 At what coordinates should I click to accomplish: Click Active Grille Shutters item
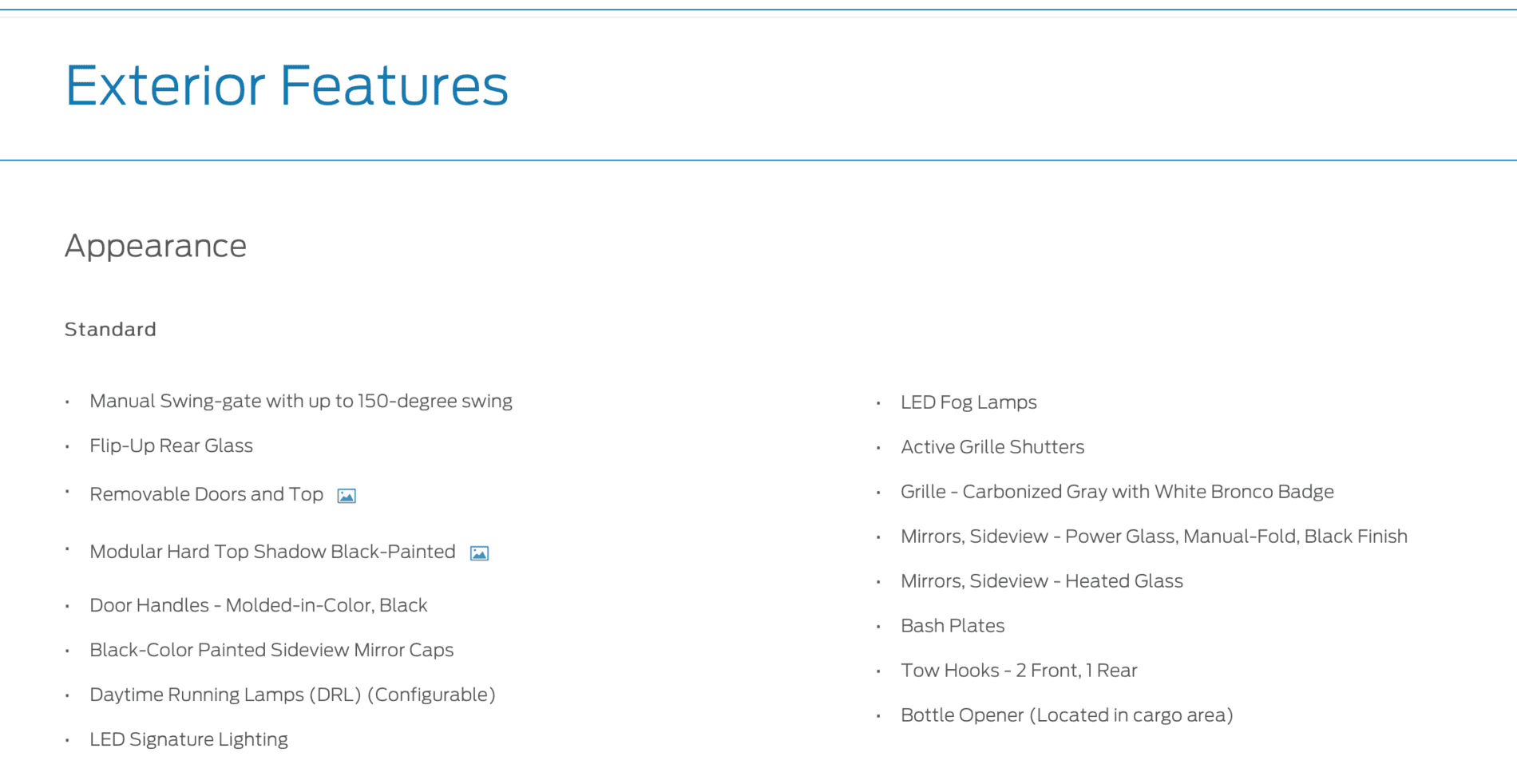coord(992,447)
